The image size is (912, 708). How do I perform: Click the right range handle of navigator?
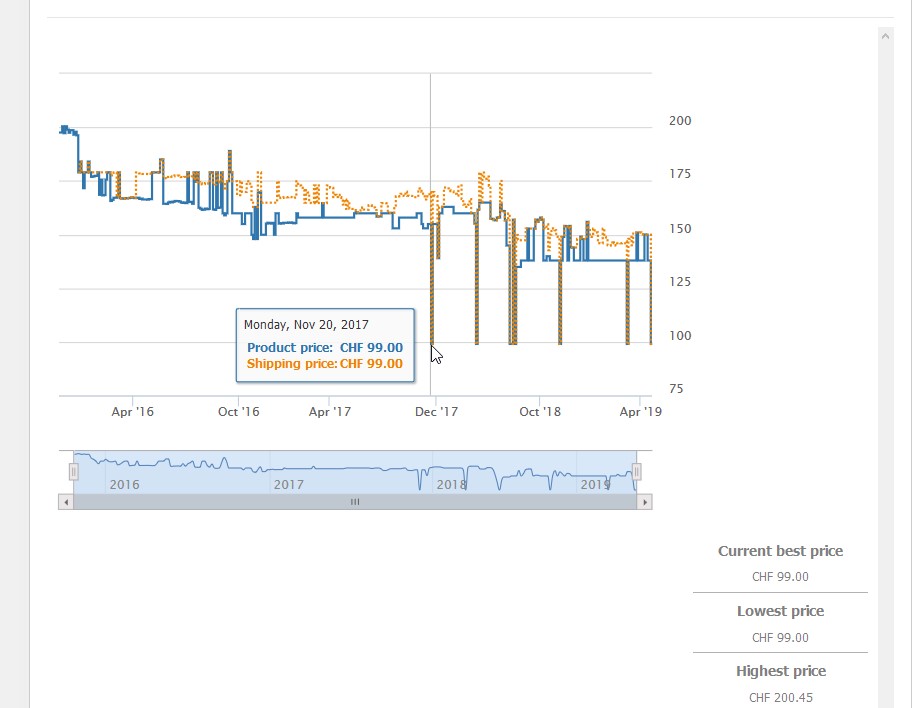point(636,472)
